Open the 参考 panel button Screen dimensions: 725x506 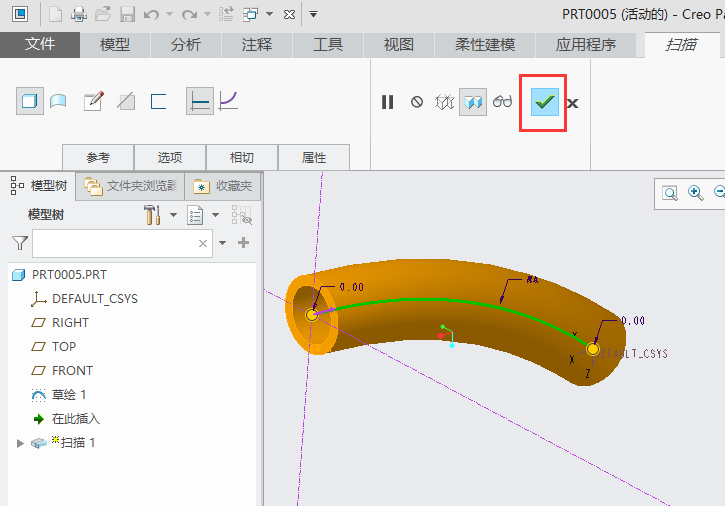point(98,158)
